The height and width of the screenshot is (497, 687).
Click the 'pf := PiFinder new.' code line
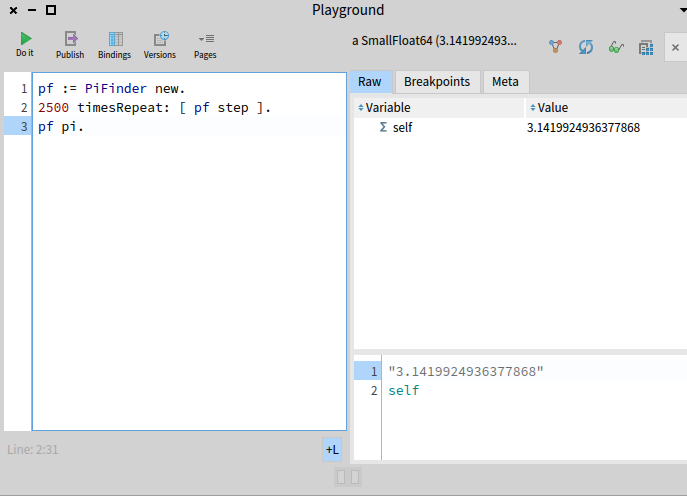point(112,89)
